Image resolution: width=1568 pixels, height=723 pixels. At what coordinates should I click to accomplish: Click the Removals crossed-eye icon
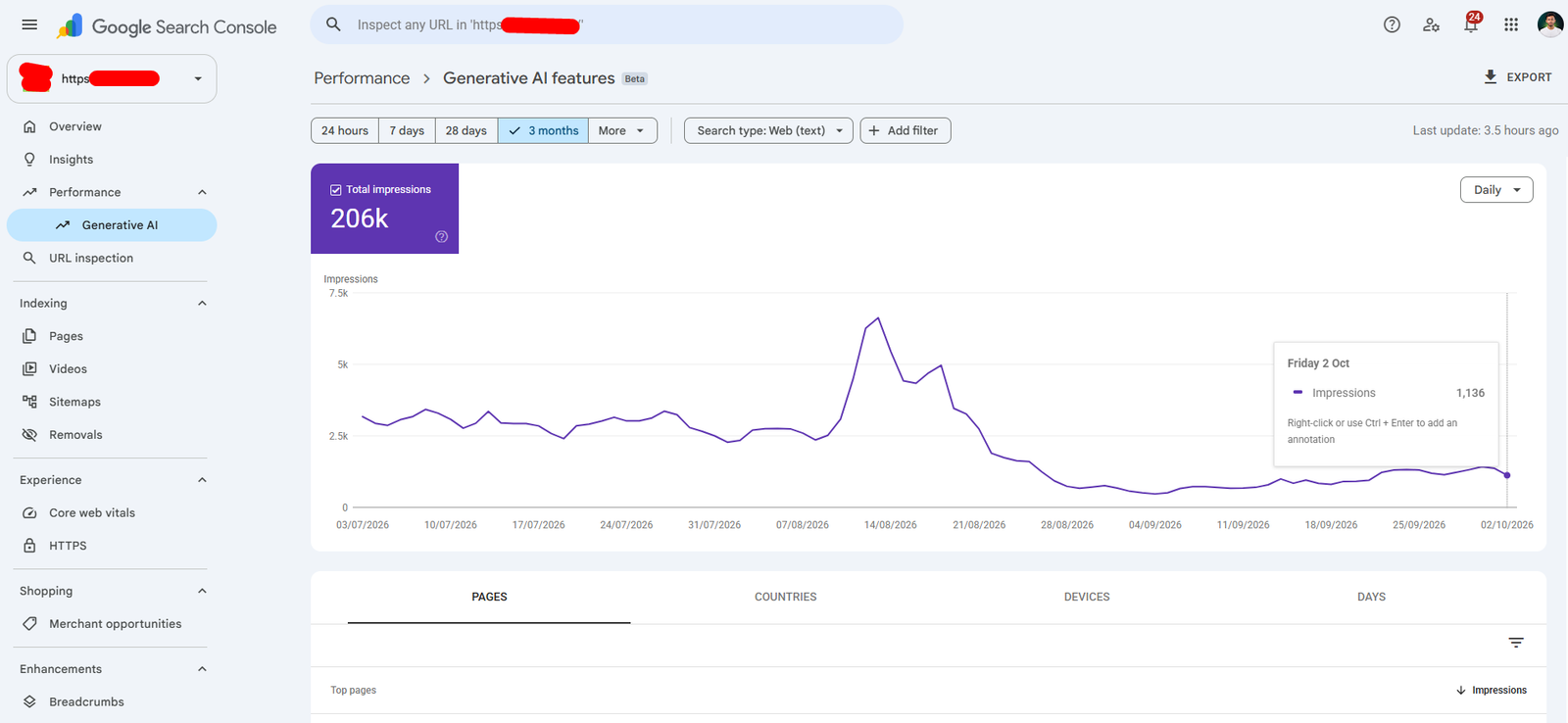point(29,435)
